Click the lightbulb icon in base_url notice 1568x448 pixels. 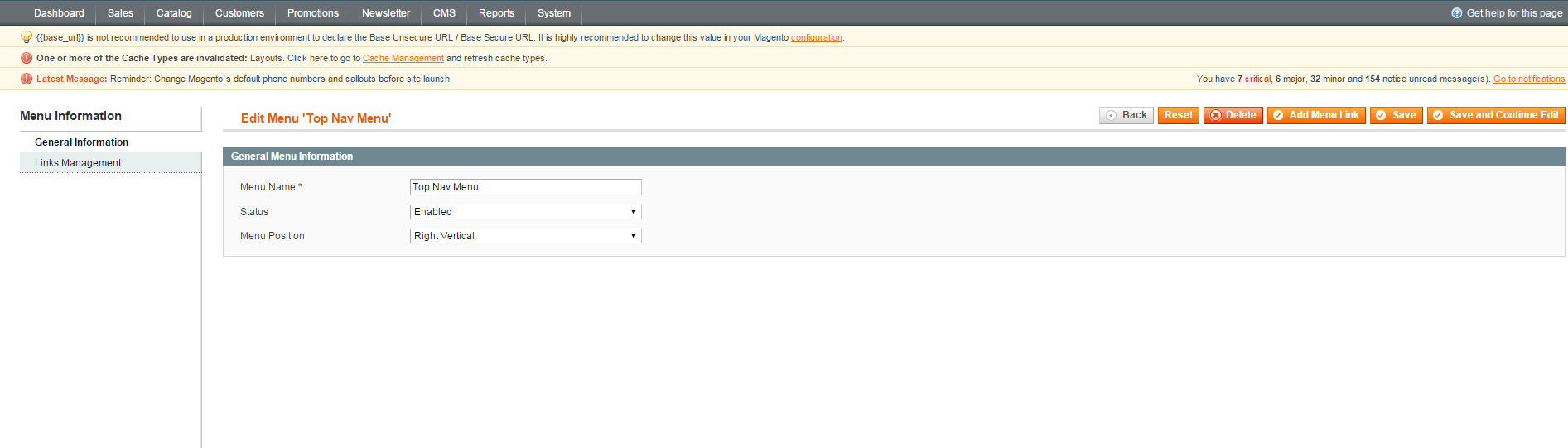pos(27,37)
